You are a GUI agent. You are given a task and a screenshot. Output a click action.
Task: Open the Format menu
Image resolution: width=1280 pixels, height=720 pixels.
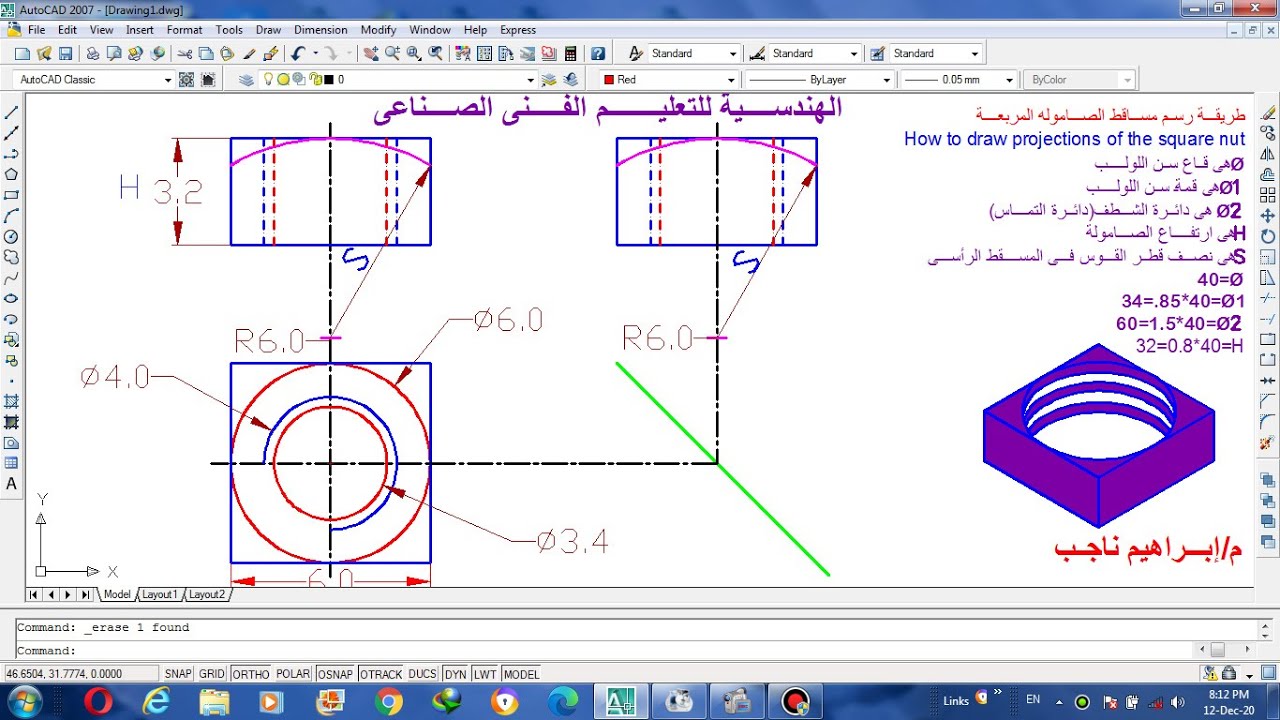(x=184, y=30)
